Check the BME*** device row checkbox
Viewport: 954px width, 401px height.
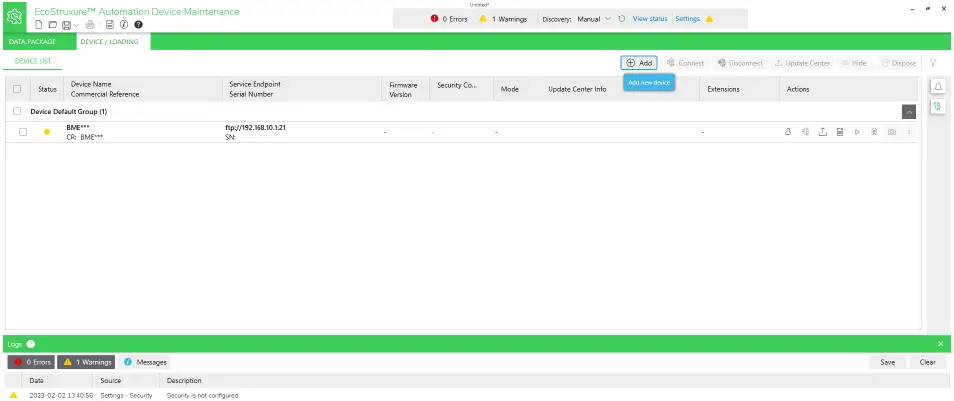click(x=23, y=132)
